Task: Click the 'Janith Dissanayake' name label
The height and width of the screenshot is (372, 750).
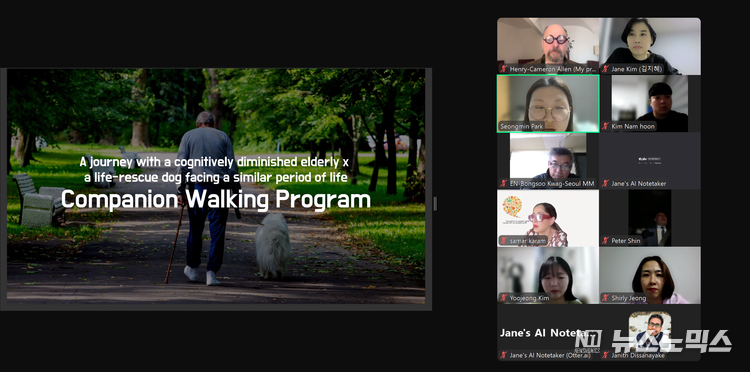Action: (x=638, y=355)
